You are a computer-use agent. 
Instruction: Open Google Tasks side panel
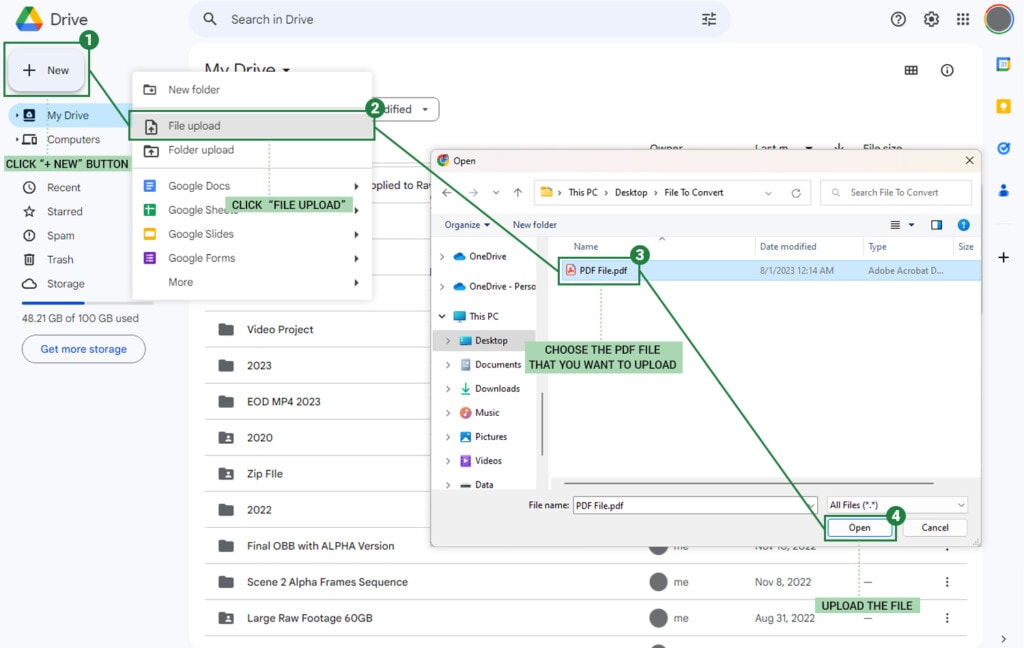1004,148
